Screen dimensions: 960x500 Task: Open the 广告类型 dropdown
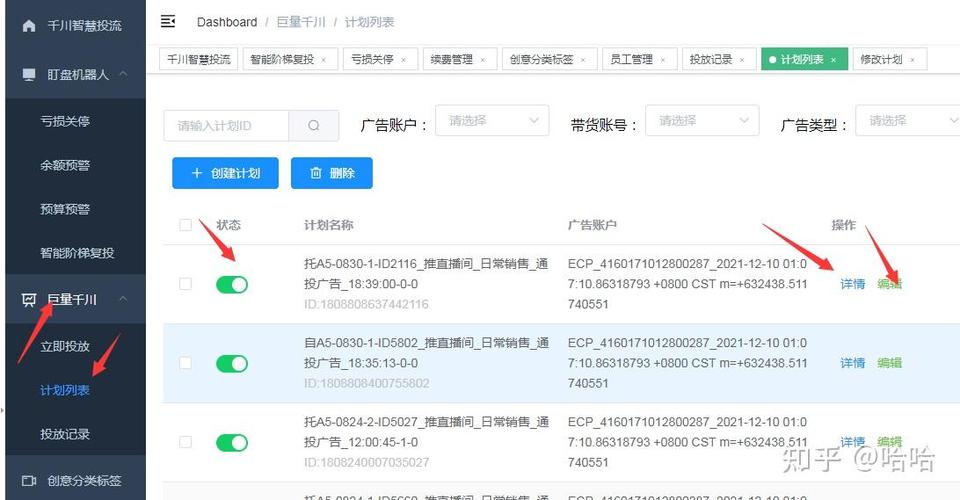(907, 121)
